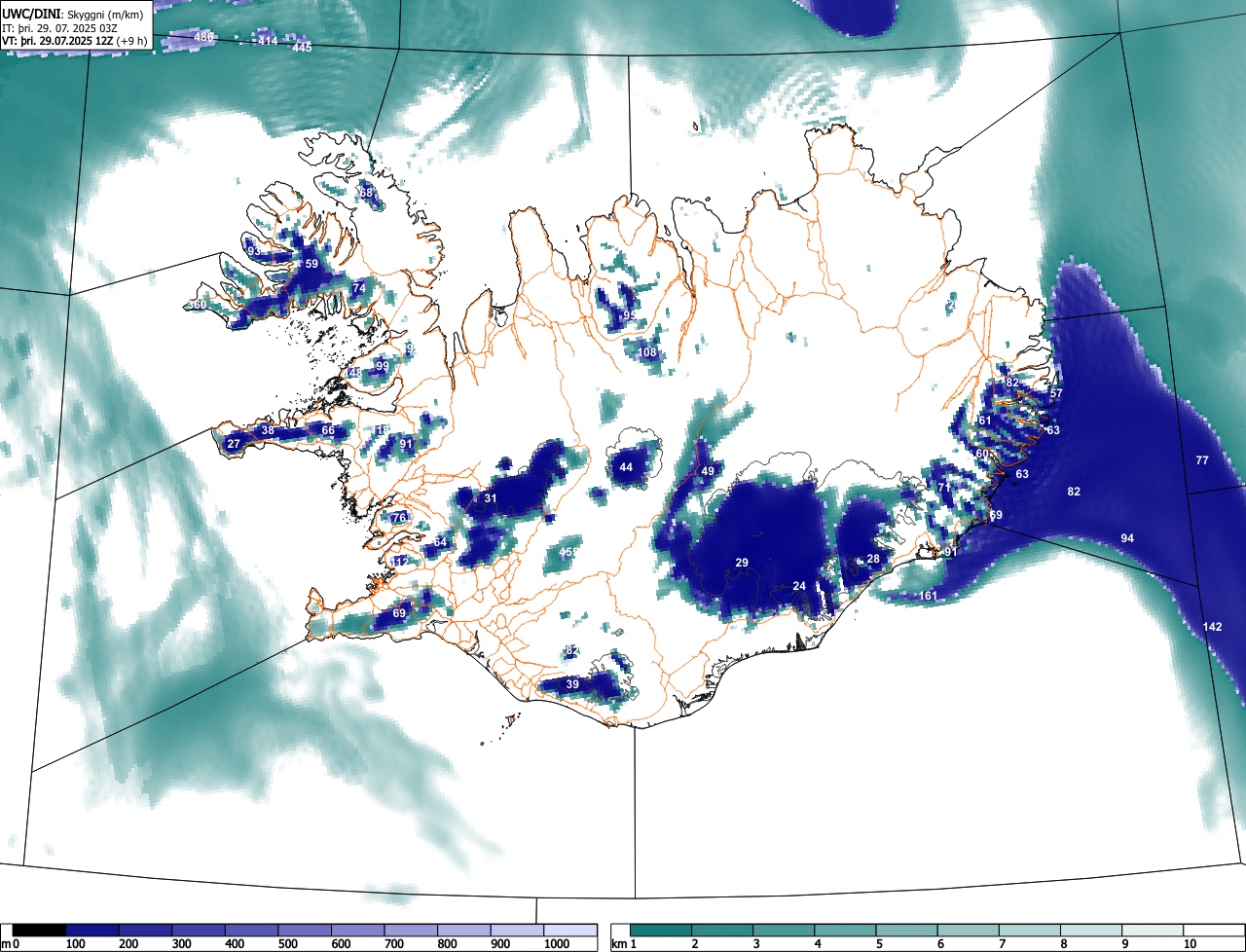The image size is (1246, 952).
Task: Pick the 8–9 km pale legend swatch
Action: 1091,931
